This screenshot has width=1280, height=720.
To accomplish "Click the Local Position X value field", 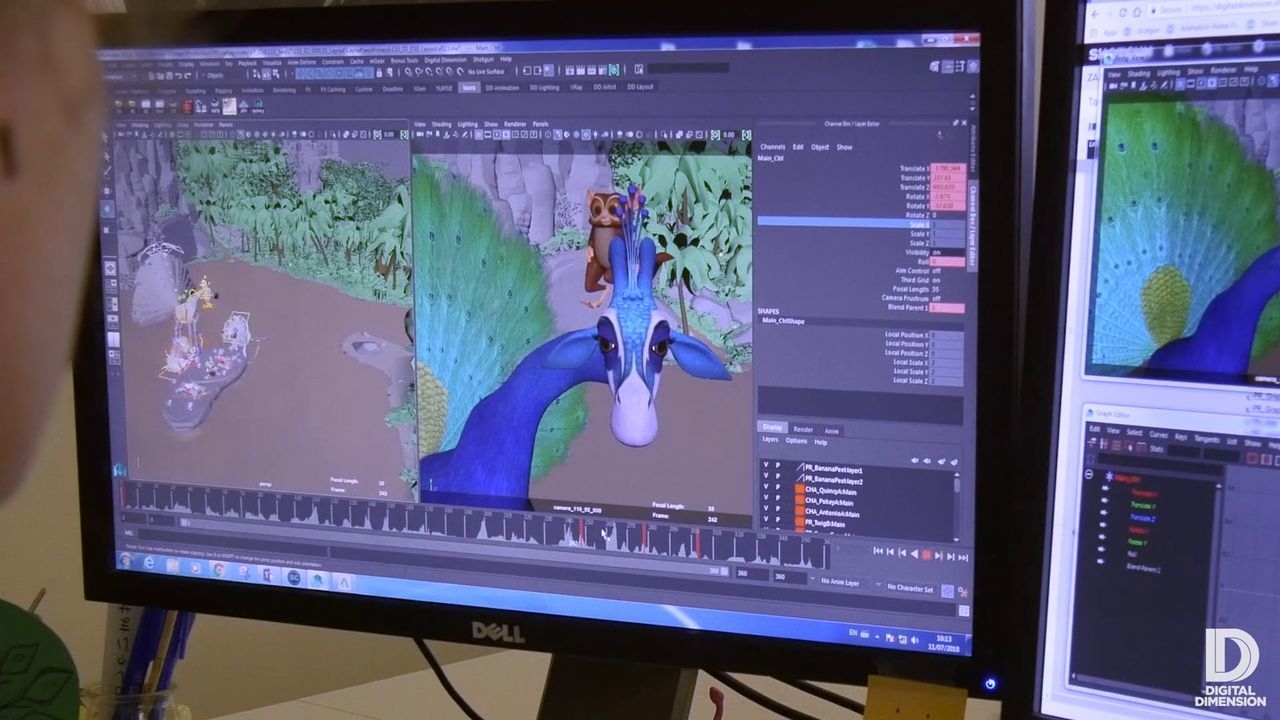I will (x=947, y=335).
